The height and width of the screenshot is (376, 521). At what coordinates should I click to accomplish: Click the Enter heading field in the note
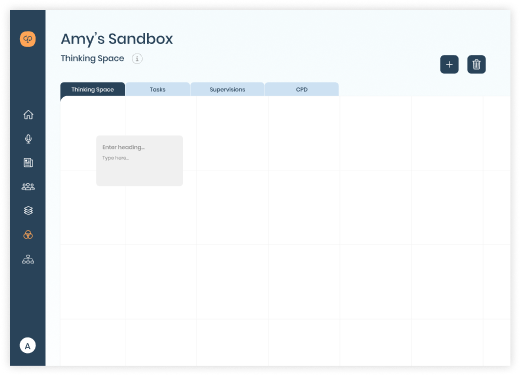point(124,147)
